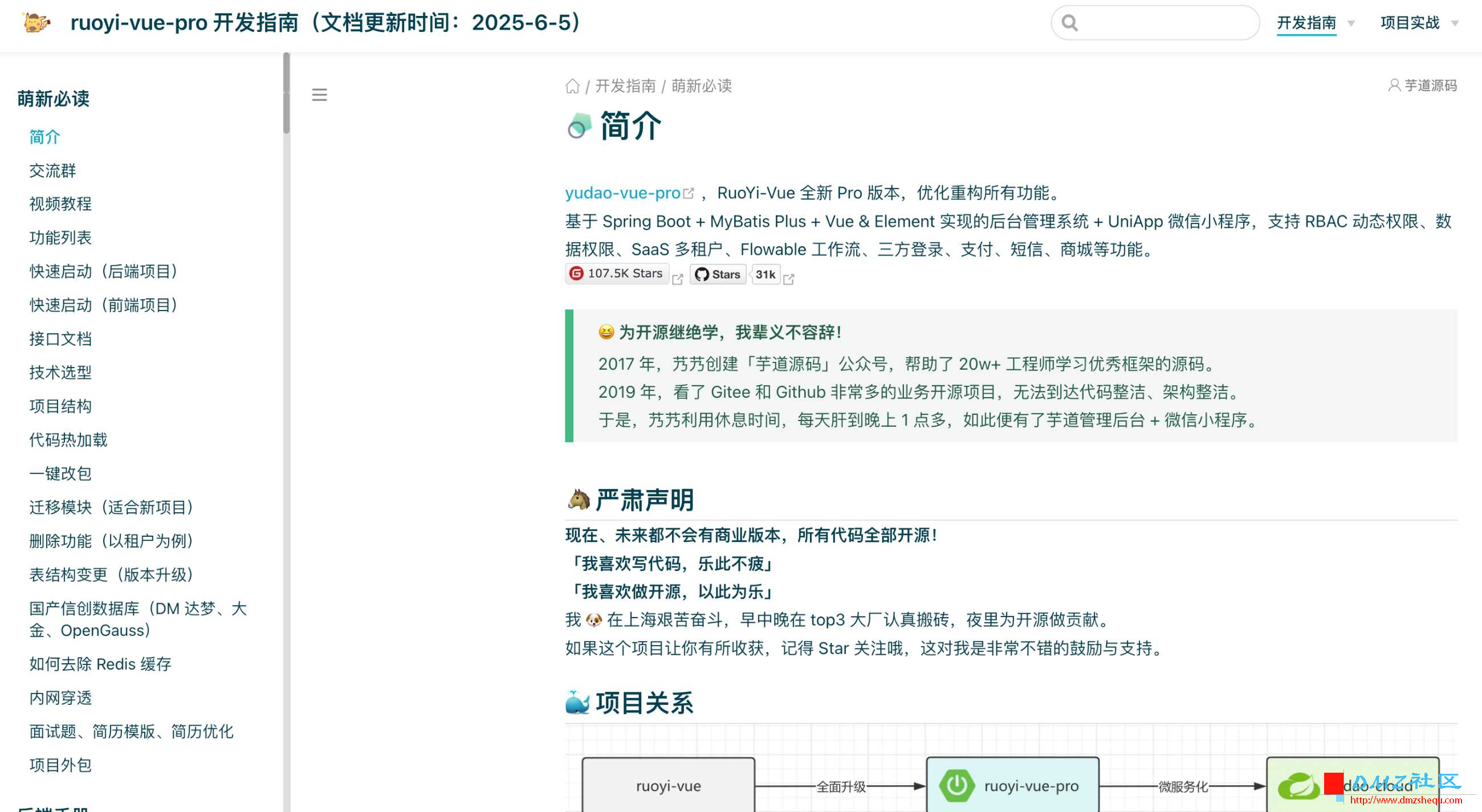Viewport: 1482px width, 812px height.
Task: Click the external-link icon after GitHub badge
Action: pyautogui.click(x=789, y=279)
